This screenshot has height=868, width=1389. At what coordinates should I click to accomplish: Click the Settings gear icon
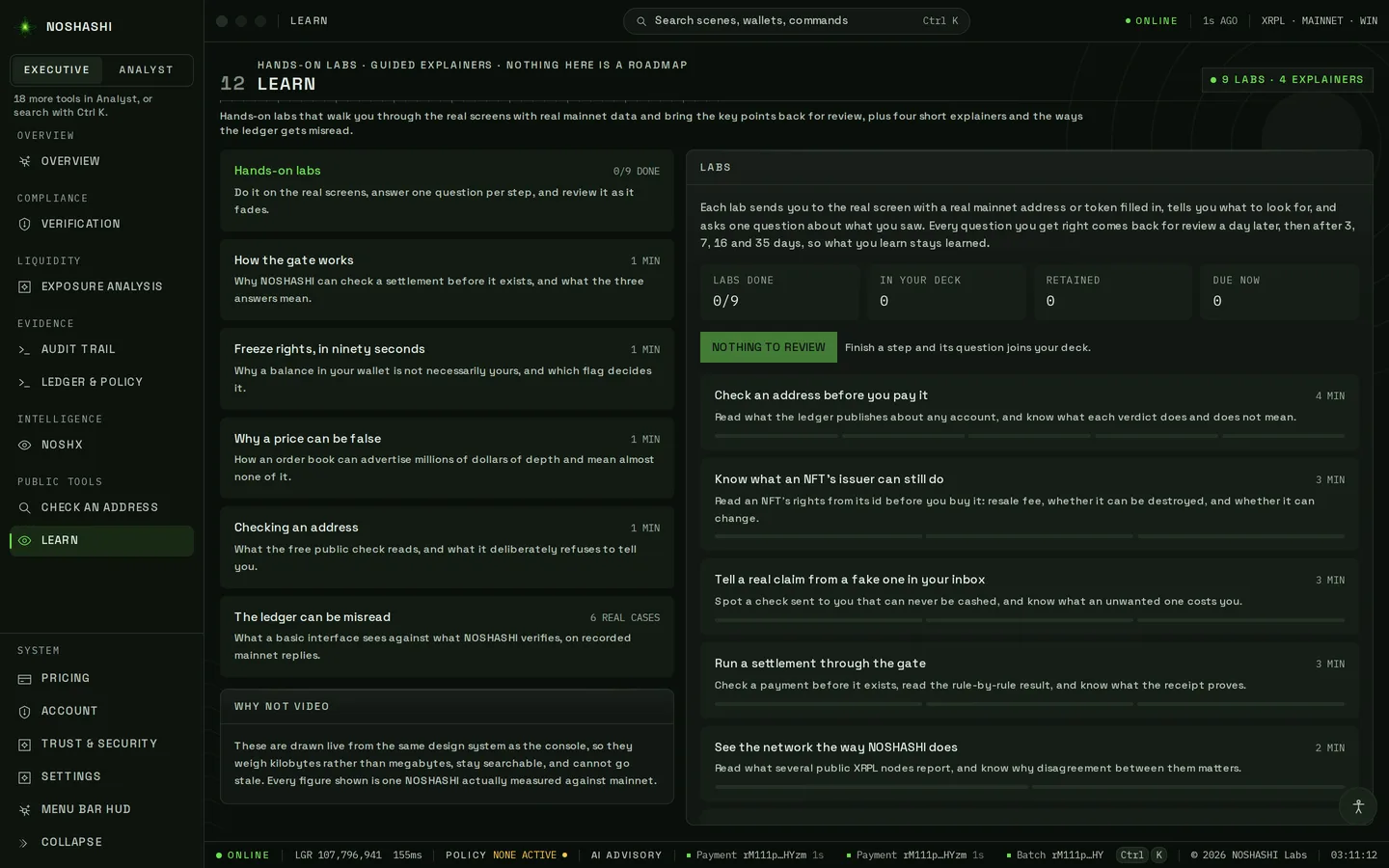[25, 777]
